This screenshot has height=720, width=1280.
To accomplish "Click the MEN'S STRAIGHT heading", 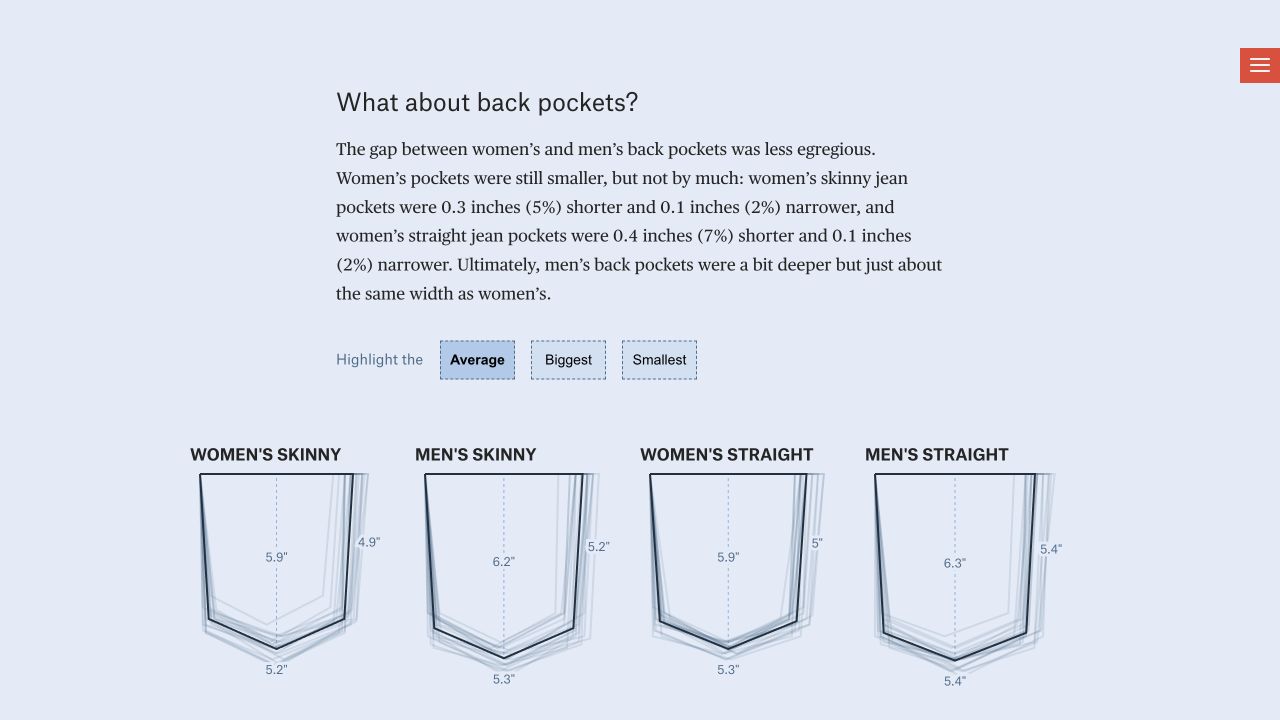I will click(937, 455).
